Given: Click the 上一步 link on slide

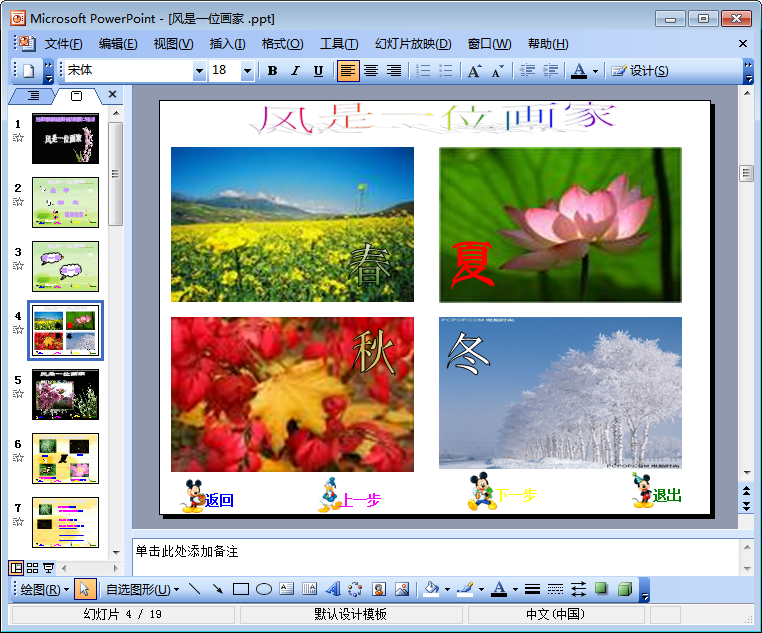Looking at the screenshot, I should 361,499.
